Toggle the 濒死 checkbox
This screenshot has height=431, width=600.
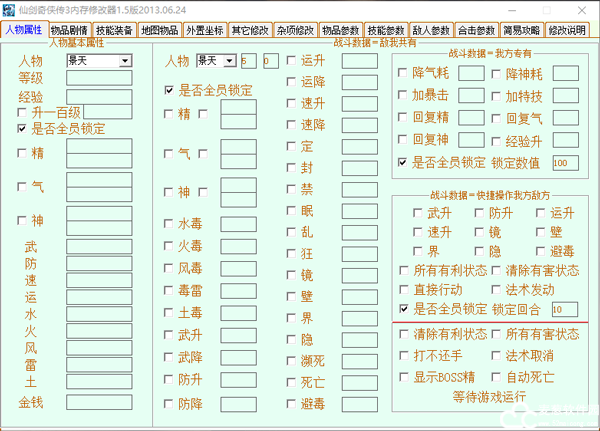[291, 358]
